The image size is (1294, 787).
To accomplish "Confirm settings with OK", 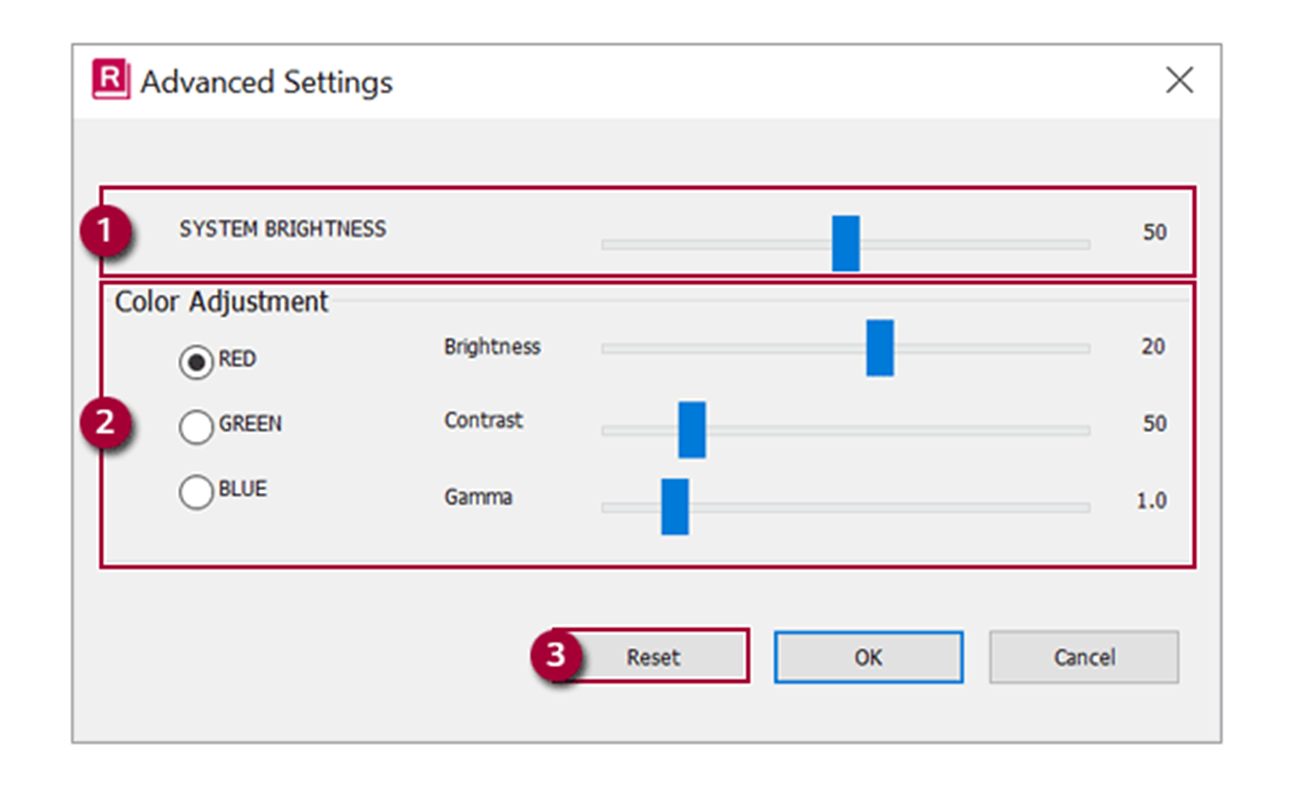I will coord(868,657).
